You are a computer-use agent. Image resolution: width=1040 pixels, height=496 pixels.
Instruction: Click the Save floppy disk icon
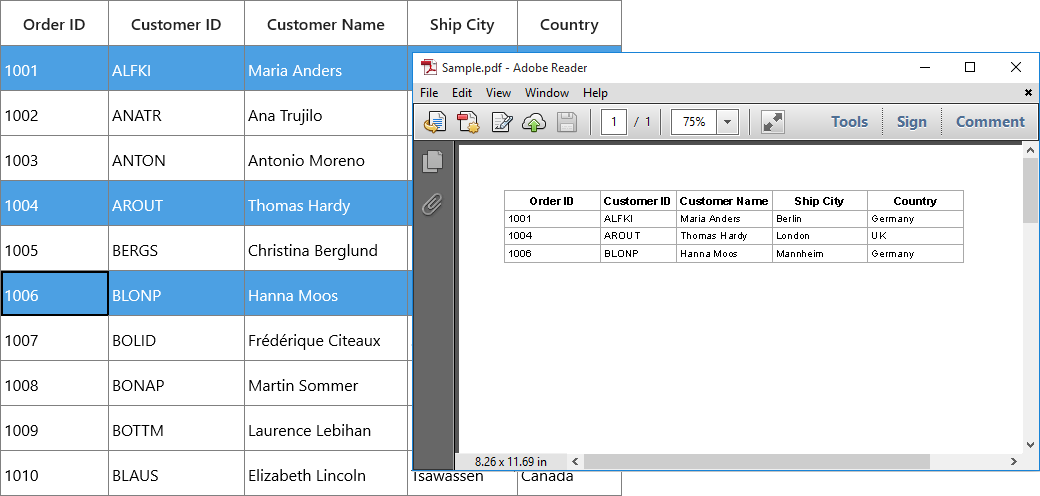point(566,122)
